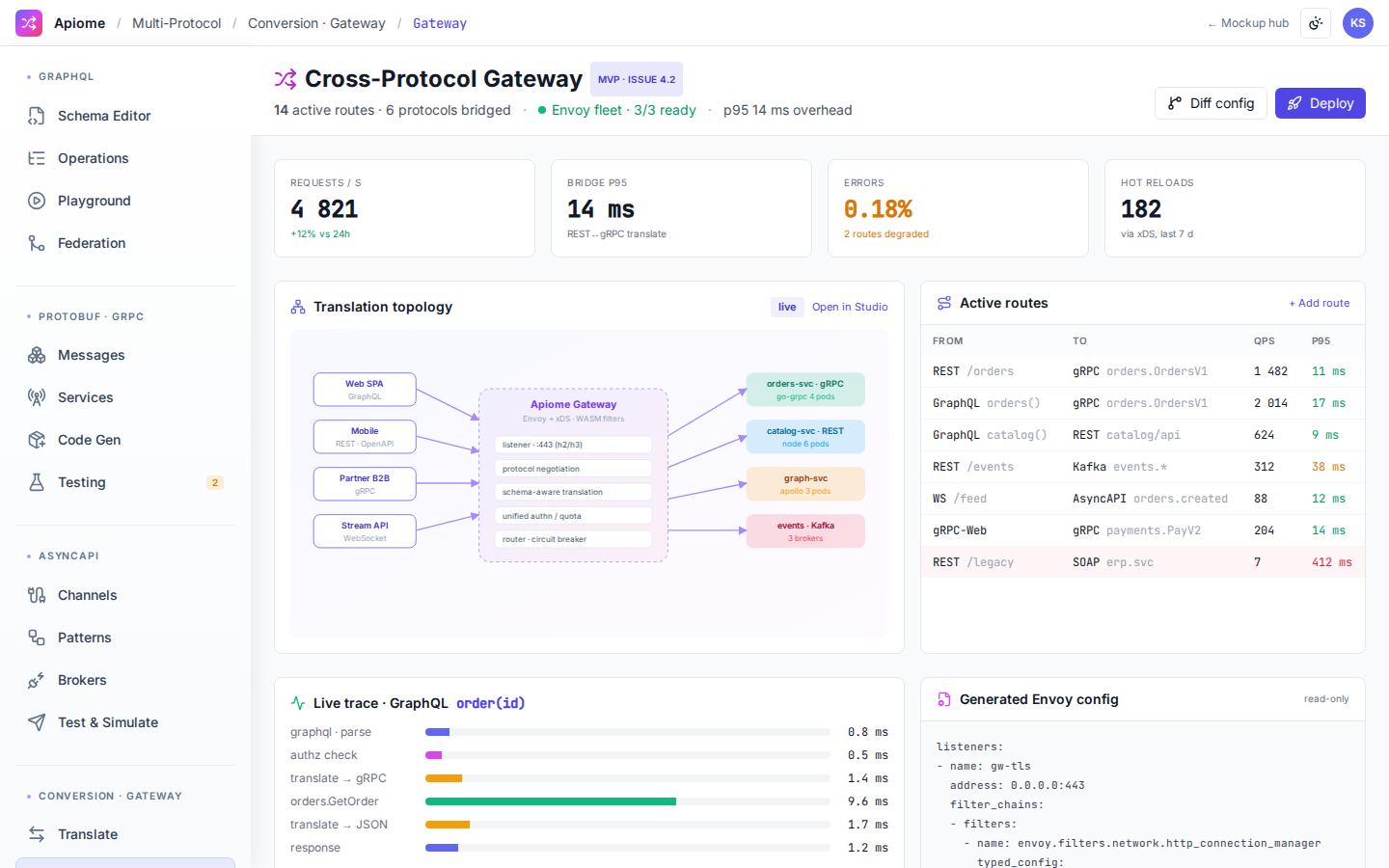Select the REST /legacy route row
The height and width of the screenshot is (868, 1389).
(1143, 562)
